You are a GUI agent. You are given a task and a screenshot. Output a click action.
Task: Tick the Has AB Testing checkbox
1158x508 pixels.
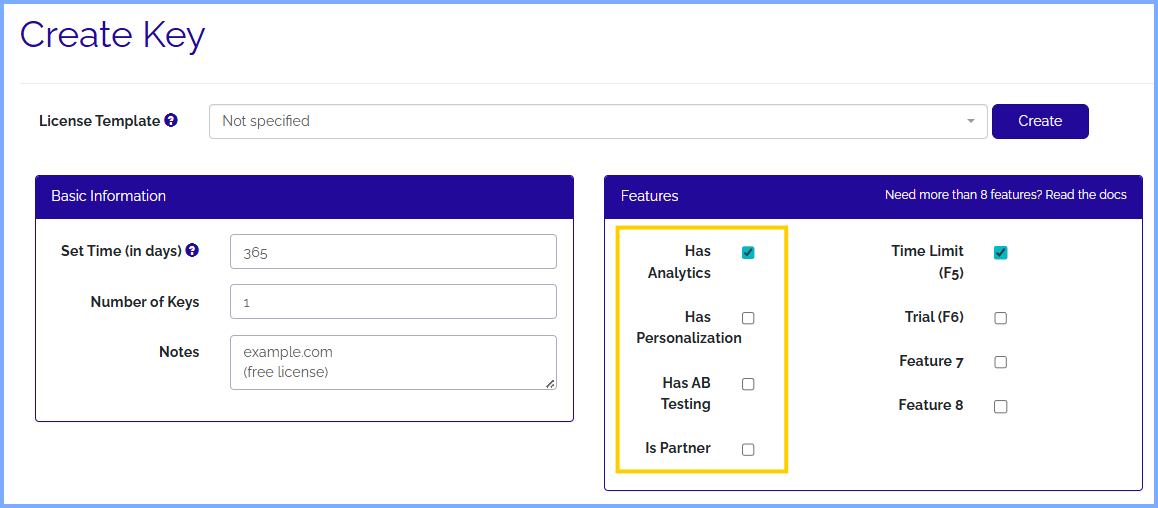(748, 384)
